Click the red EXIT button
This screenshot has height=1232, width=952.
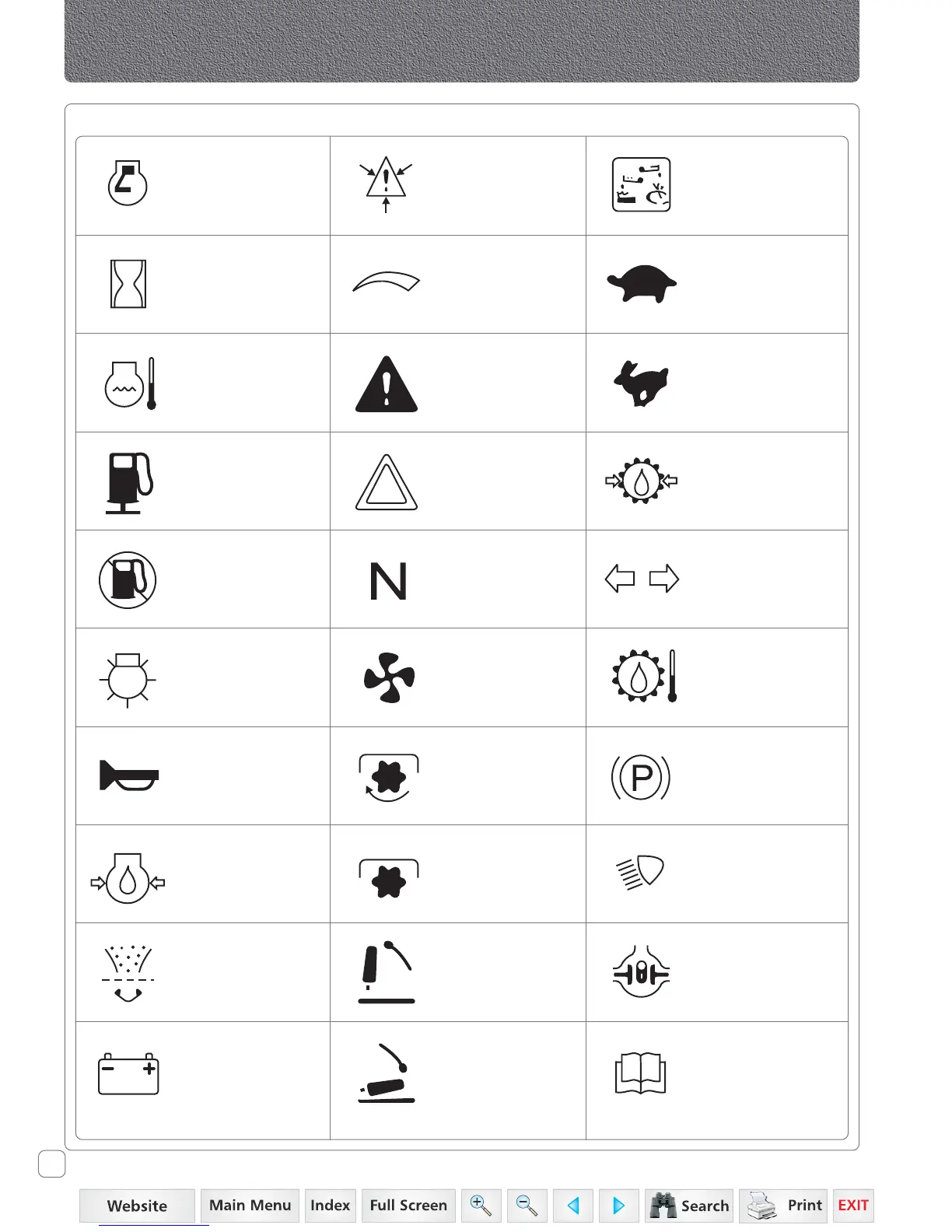coord(853,1206)
